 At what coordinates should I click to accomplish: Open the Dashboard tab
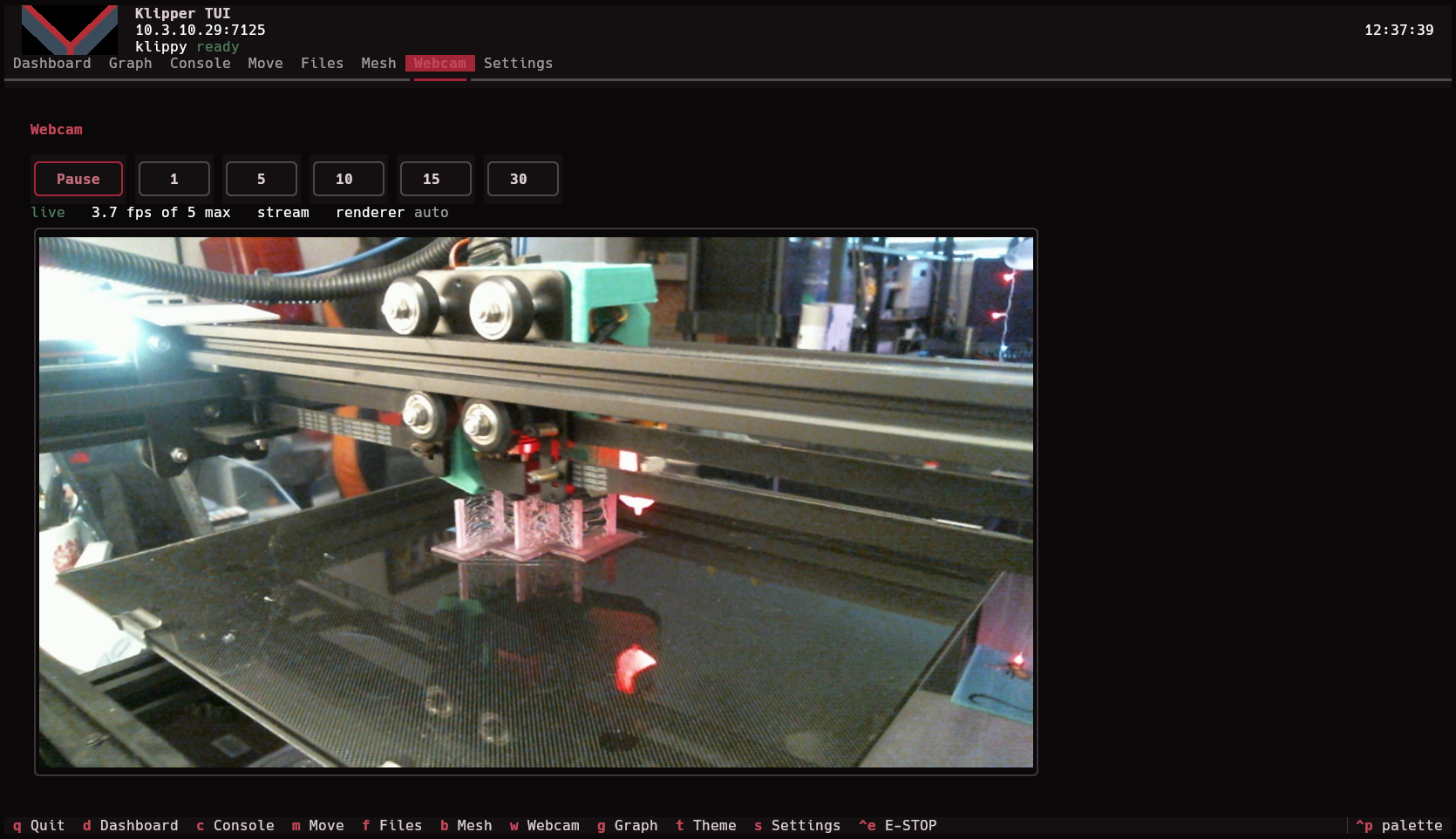click(x=51, y=63)
